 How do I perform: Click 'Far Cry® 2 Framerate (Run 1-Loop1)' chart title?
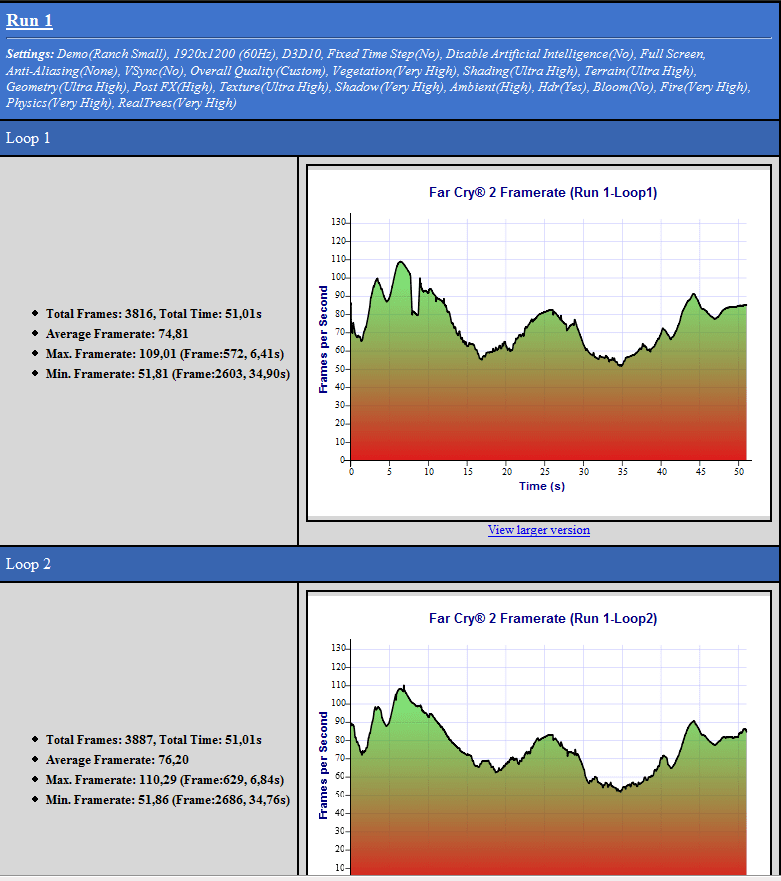coord(543,193)
